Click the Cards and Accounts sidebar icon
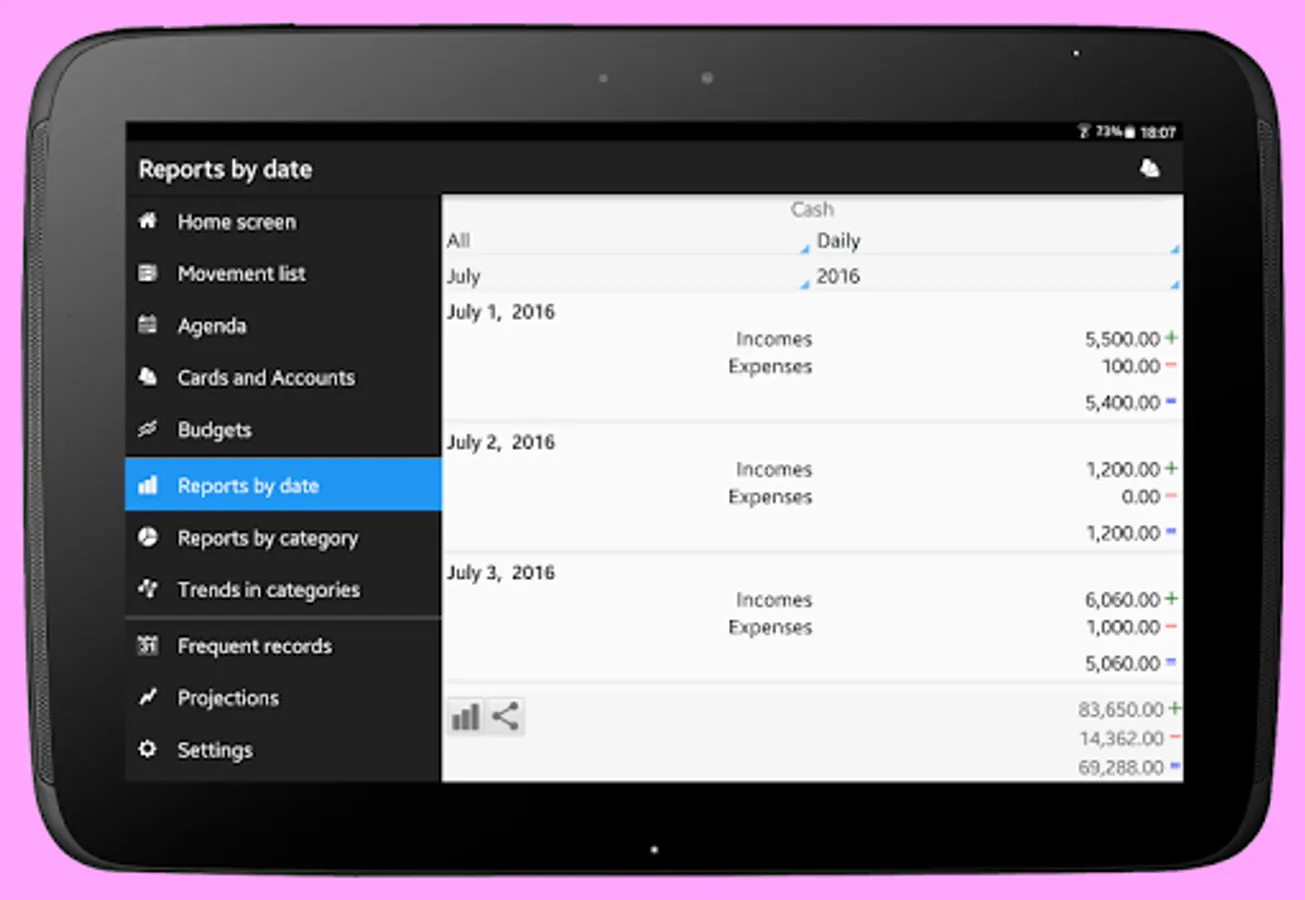 pyautogui.click(x=148, y=377)
